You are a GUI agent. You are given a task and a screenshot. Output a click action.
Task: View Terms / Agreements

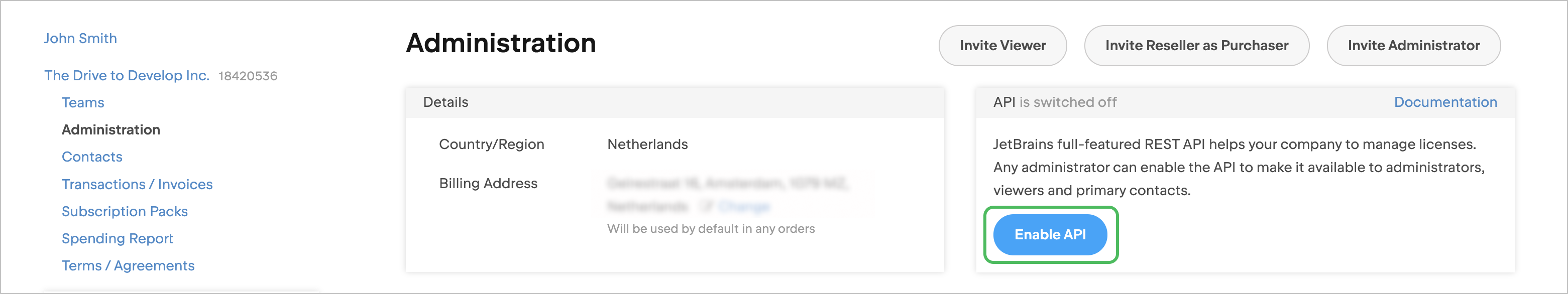[x=128, y=265]
